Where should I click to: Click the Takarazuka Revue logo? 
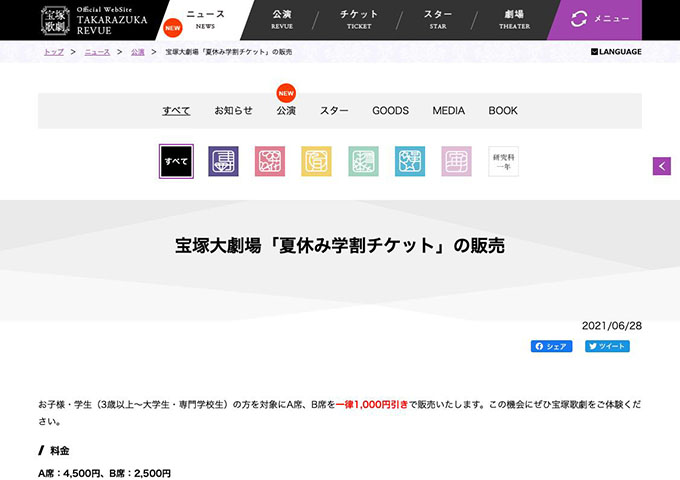click(x=94, y=20)
